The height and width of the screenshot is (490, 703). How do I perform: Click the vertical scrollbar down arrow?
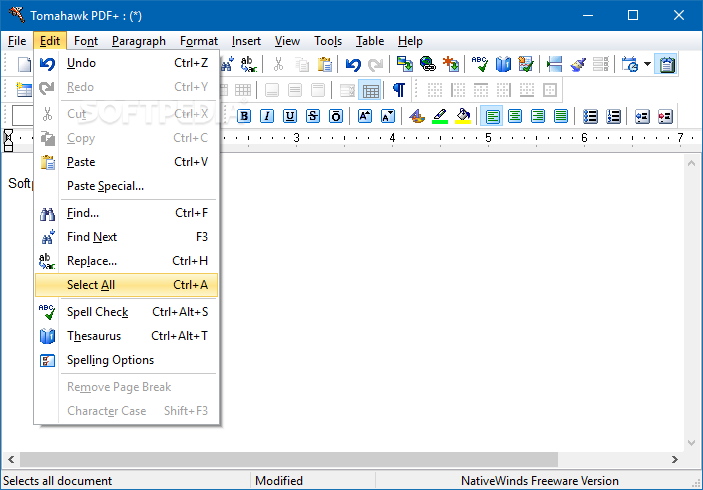pos(691,443)
